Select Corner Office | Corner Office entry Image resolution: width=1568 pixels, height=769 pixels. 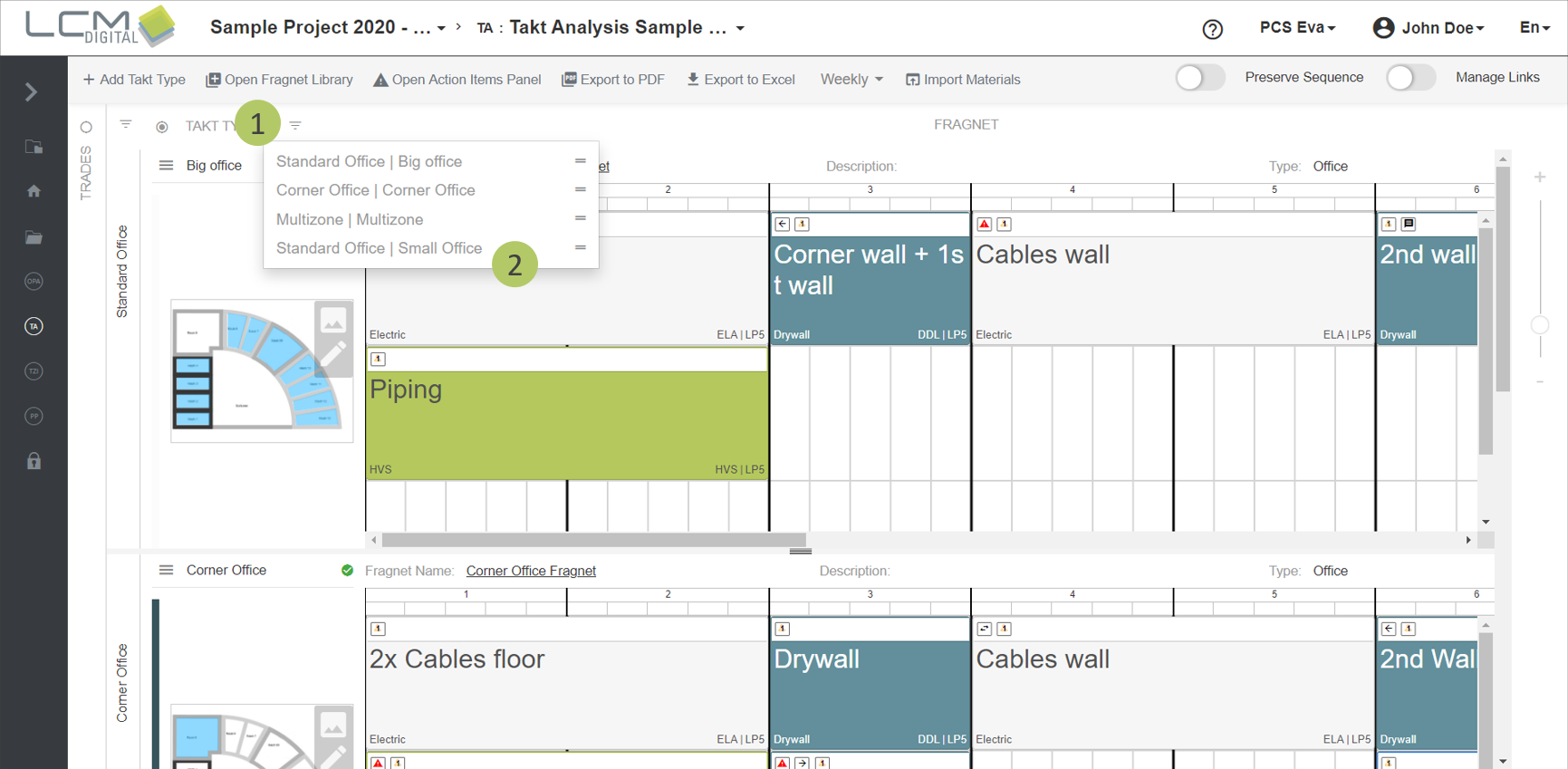tap(375, 190)
